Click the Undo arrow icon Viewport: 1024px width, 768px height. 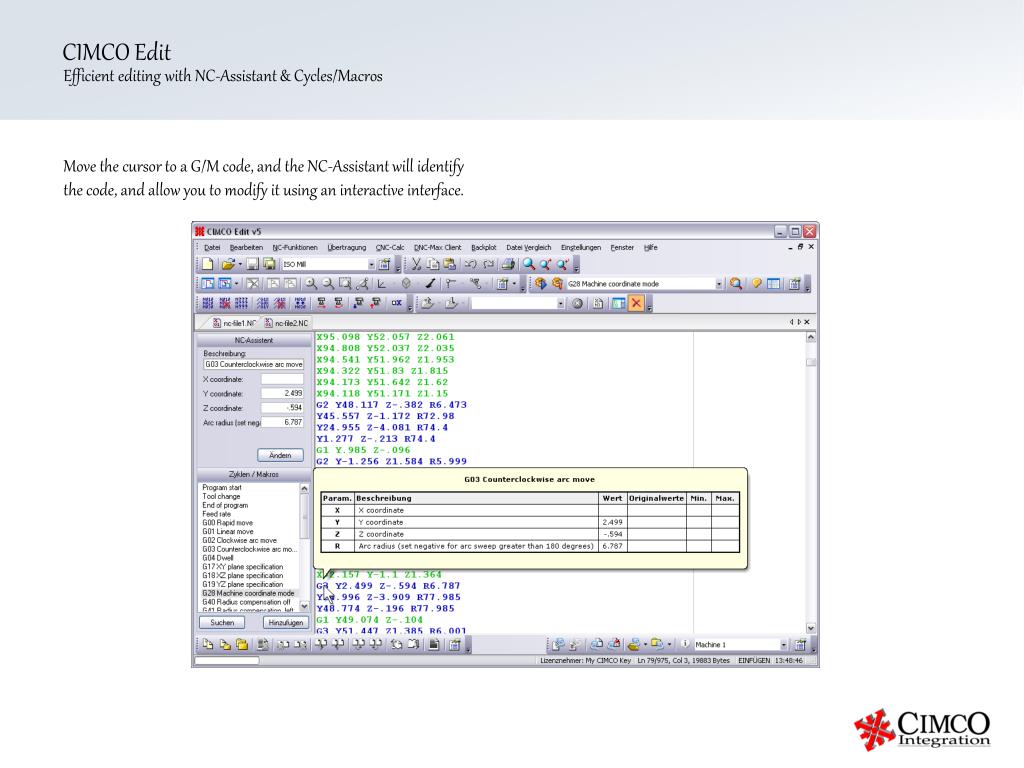click(470, 264)
